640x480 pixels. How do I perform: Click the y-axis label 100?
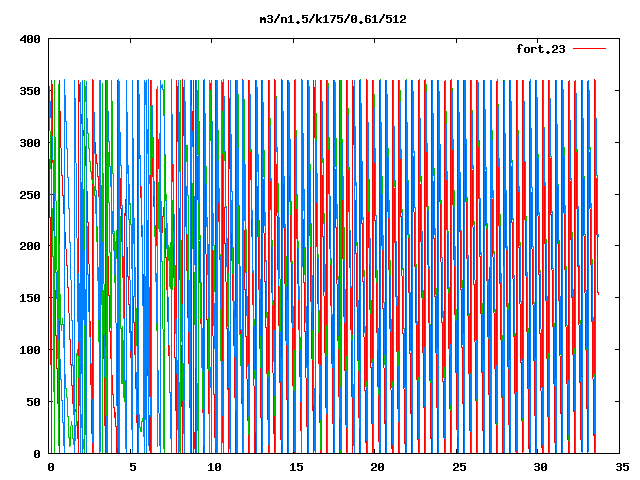coord(30,350)
